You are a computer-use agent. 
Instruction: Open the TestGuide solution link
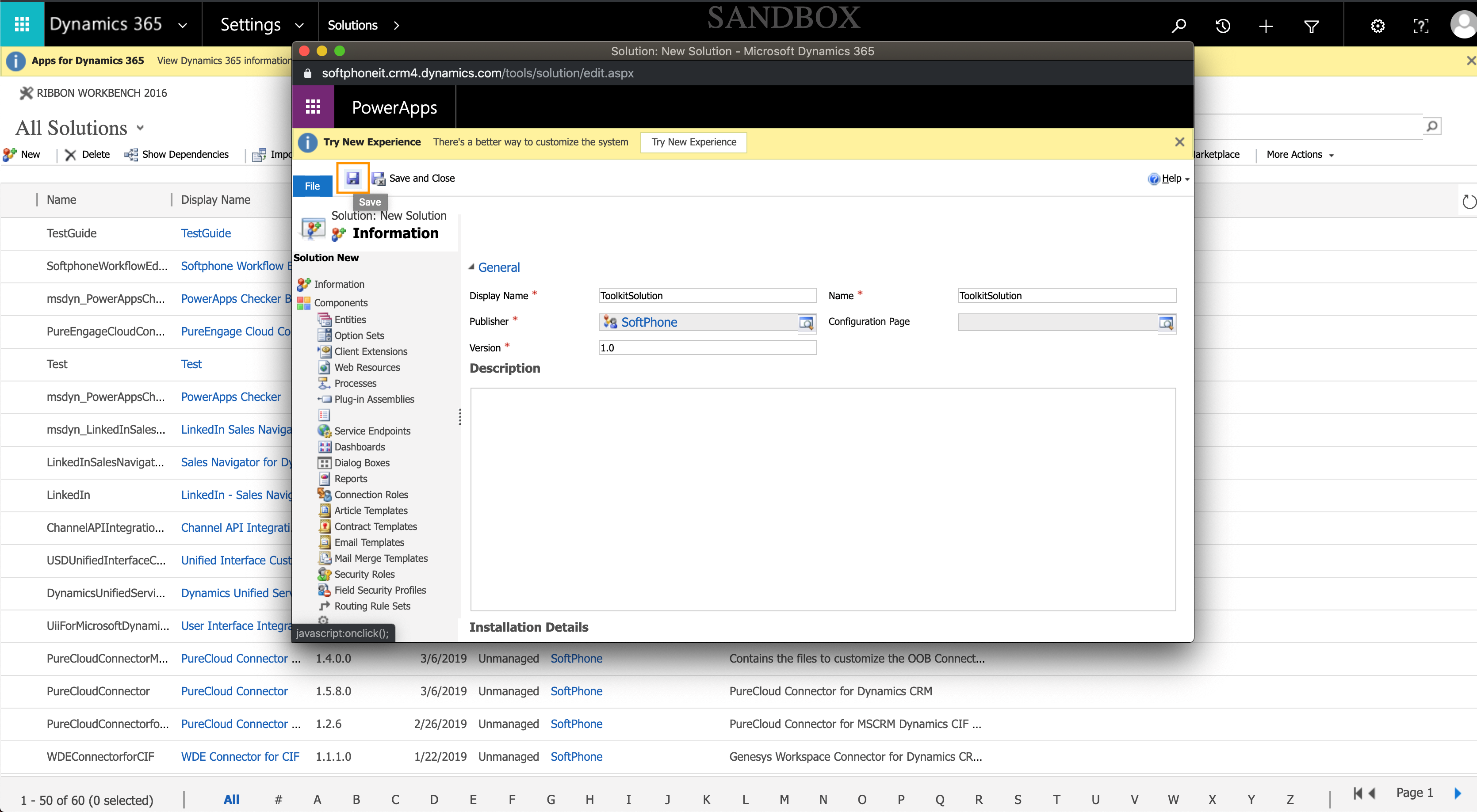[x=206, y=233]
